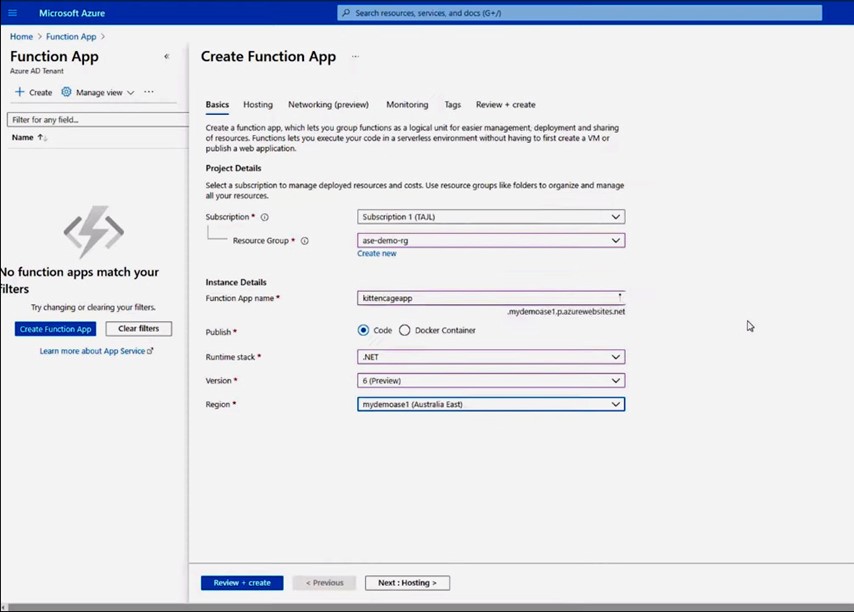Open the Resource Group dropdown

(491, 241)
